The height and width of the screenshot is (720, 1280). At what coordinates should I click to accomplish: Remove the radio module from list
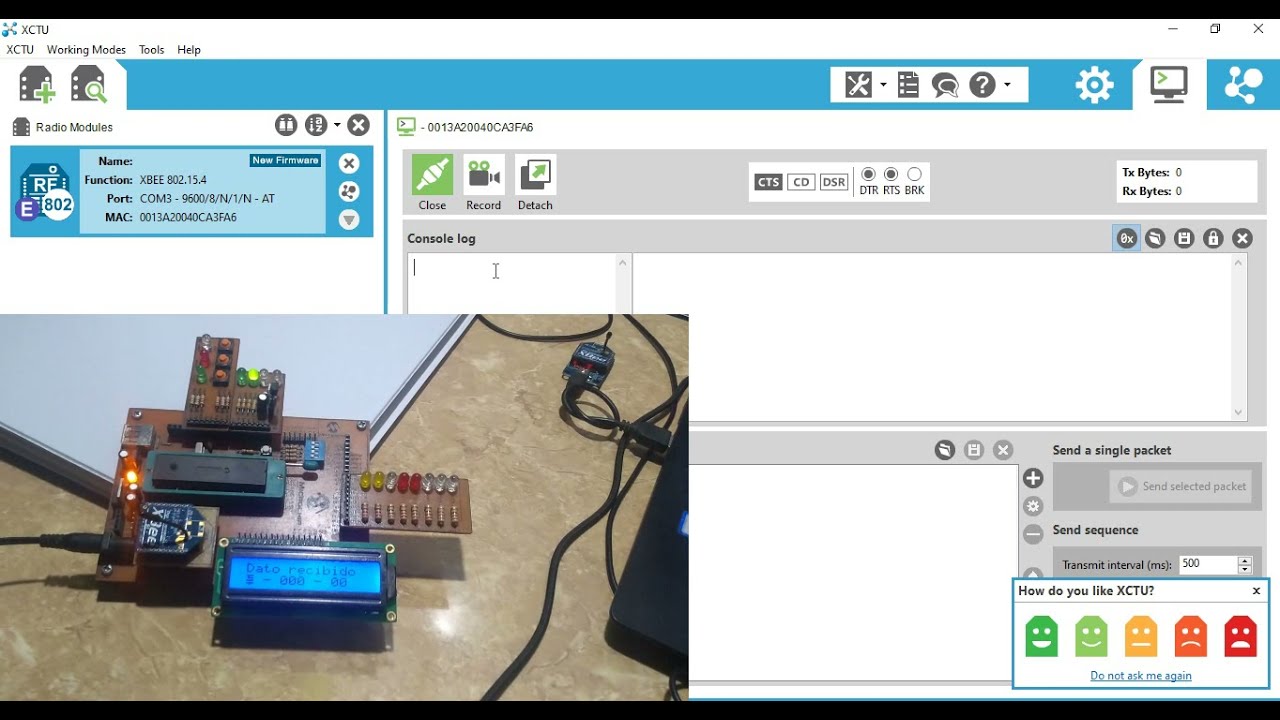(x=349, y=163)
